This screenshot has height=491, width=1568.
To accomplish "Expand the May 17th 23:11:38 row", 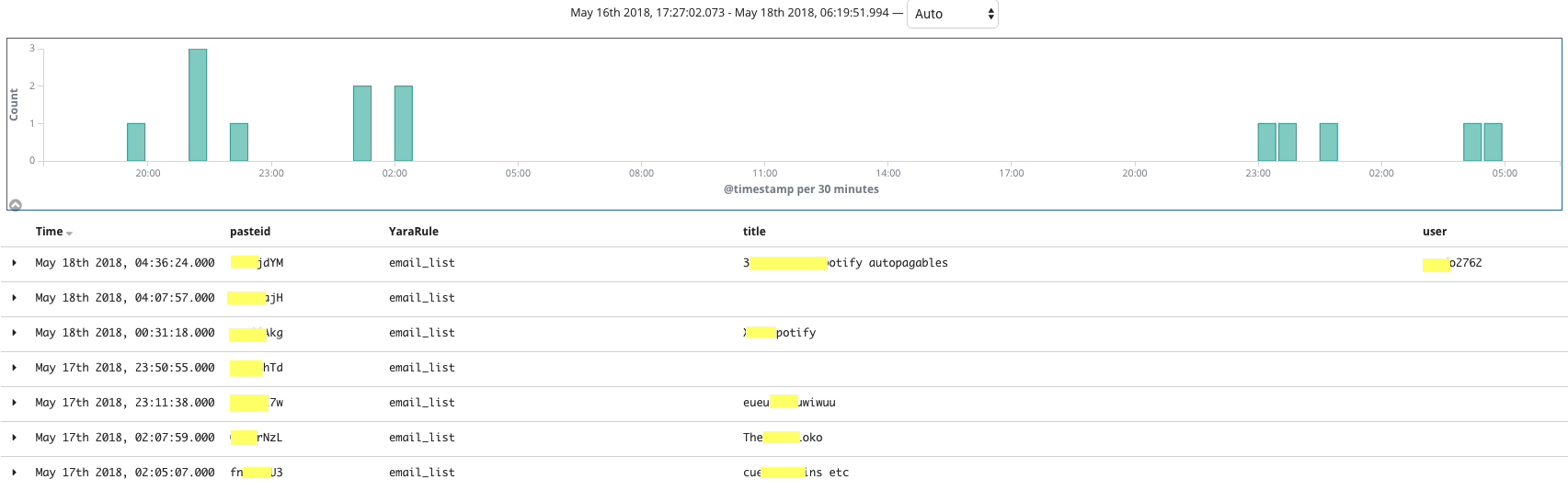I will [15, 403].
